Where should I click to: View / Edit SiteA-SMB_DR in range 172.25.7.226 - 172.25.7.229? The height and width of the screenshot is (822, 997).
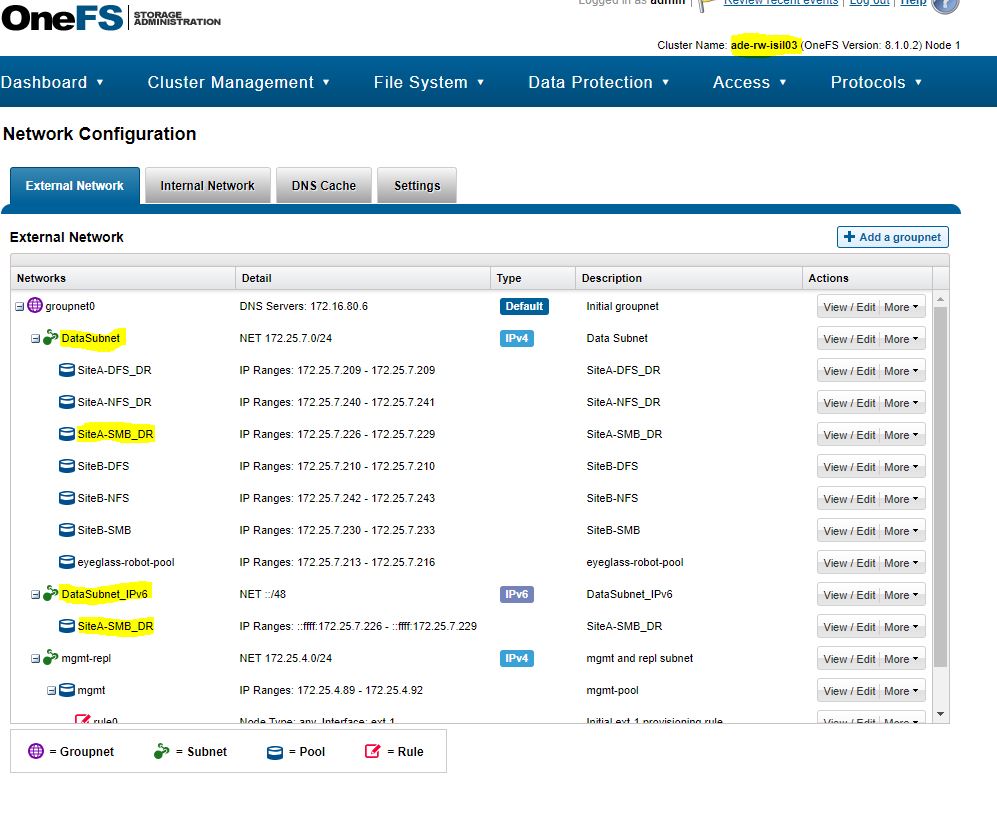[849, 435]
